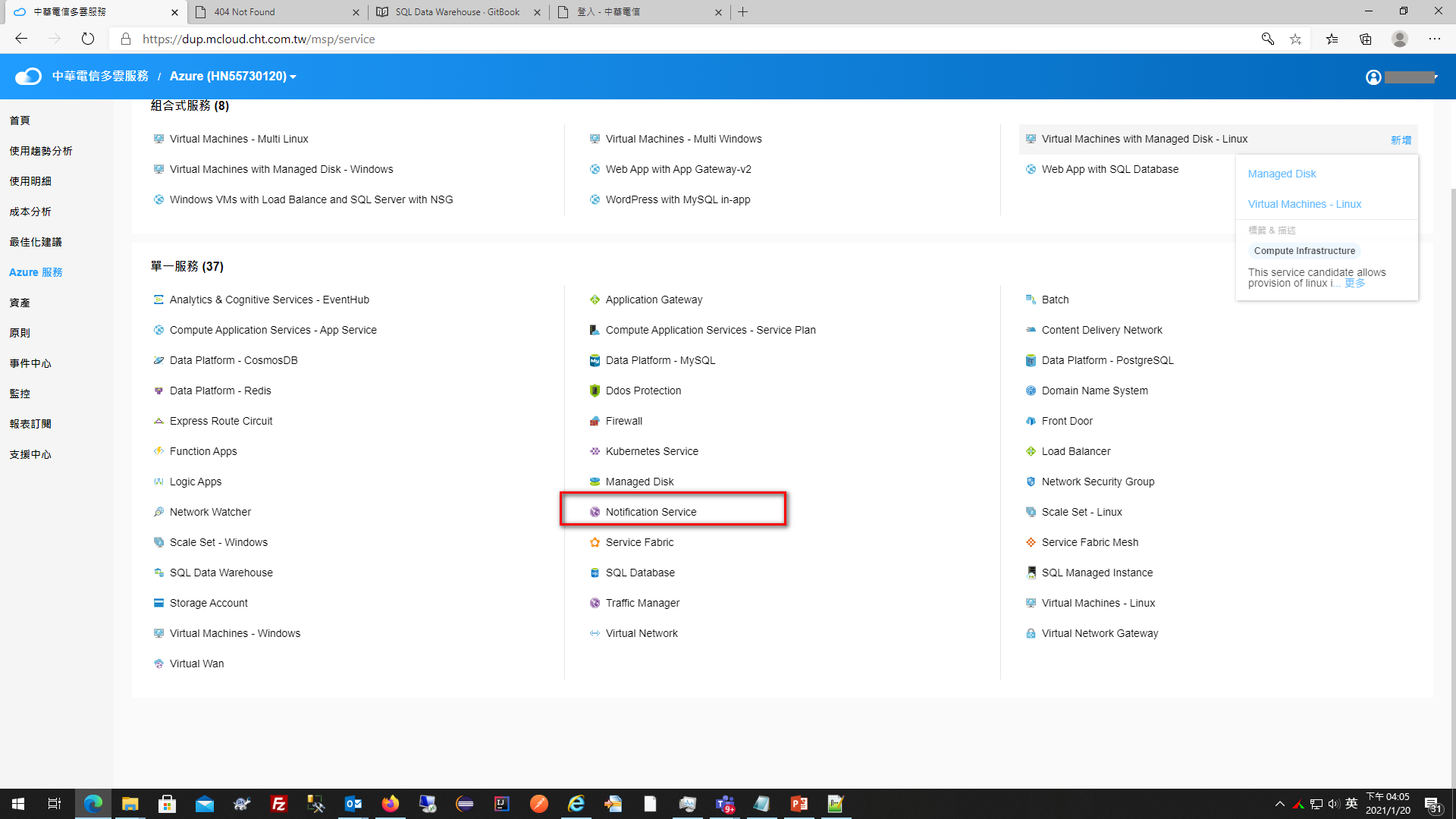Viewport: 1456px width, 819px height.
Task: Go to 首頁 in the sidebar
Action: point(20,121)
